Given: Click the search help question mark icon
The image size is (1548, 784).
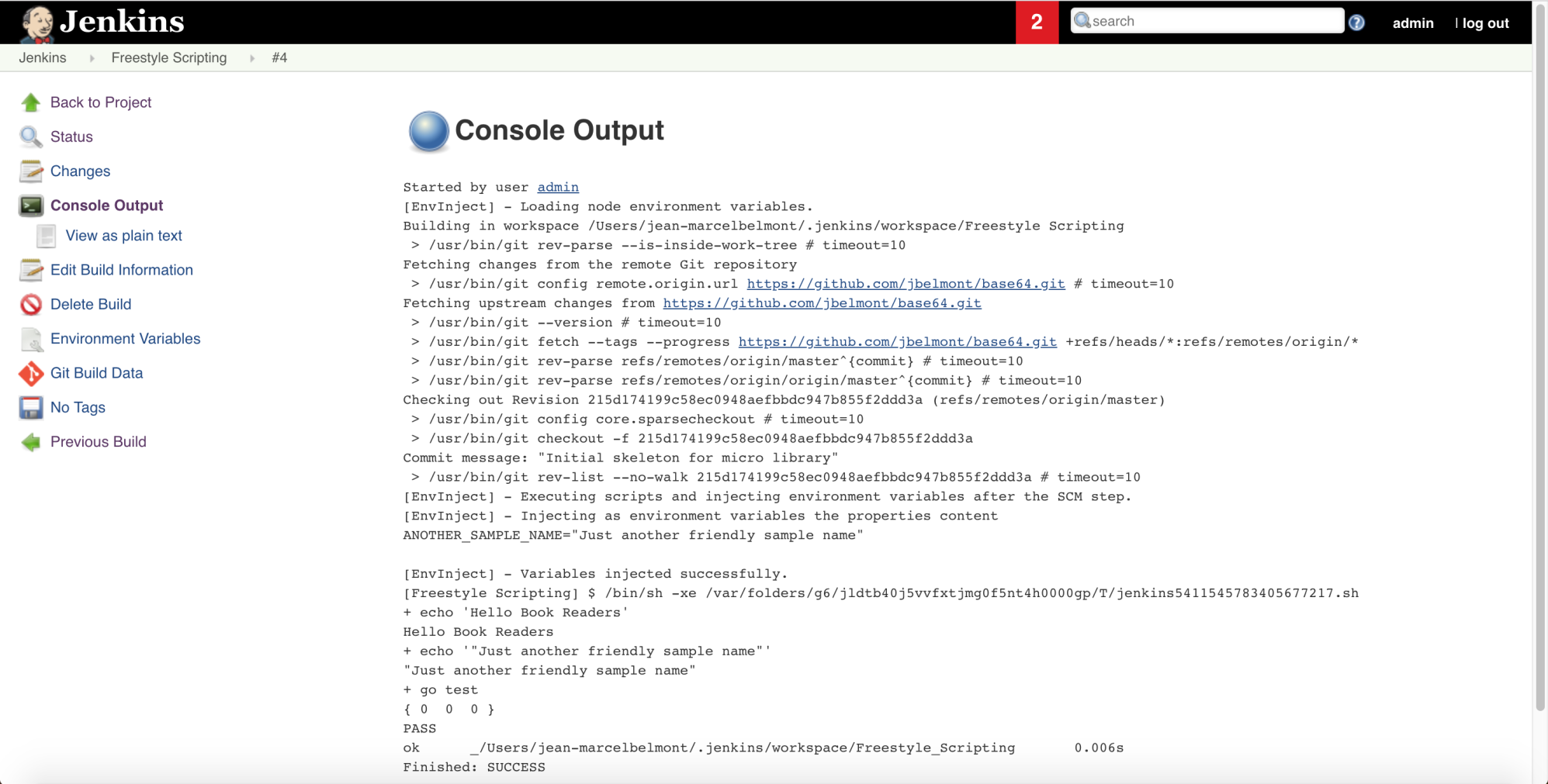Looking at the screenshot, I should tap(1356, 22).
